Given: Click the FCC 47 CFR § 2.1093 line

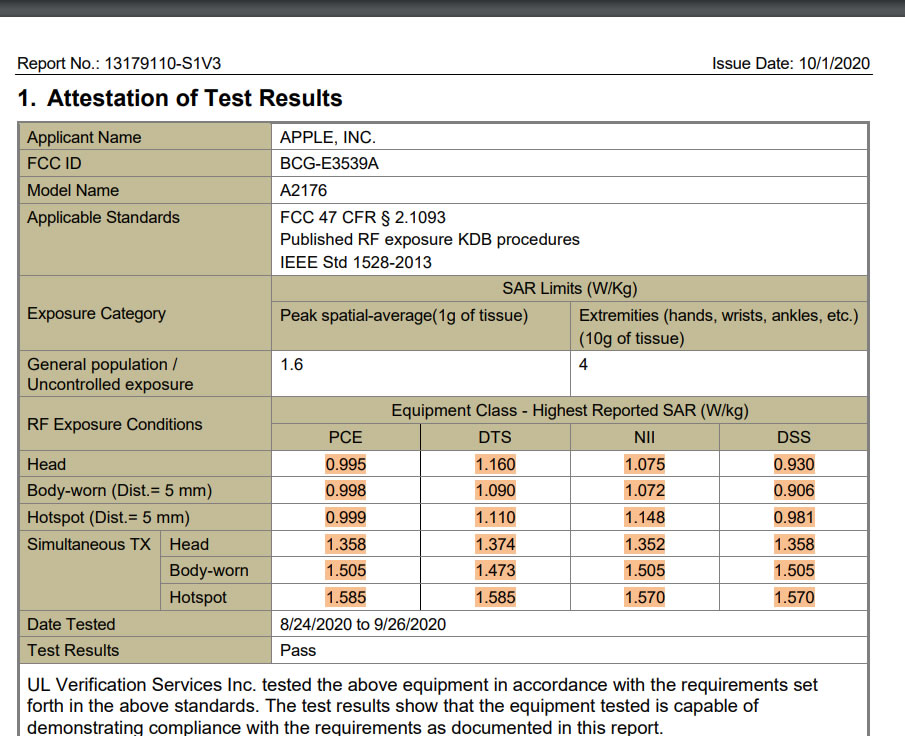Looking at the screenshot, I should pos(362,217).
